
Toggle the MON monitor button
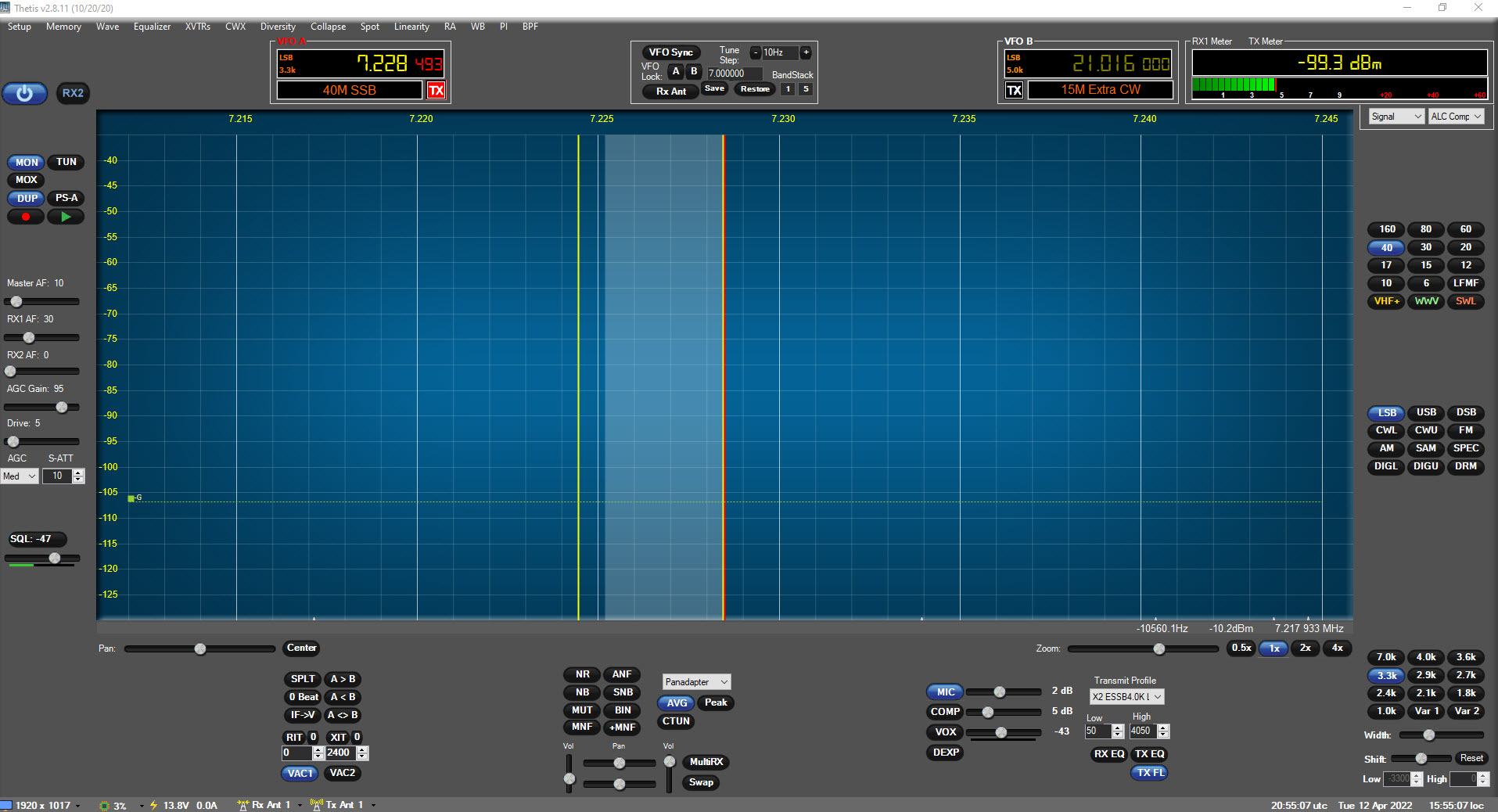point(27,162)
